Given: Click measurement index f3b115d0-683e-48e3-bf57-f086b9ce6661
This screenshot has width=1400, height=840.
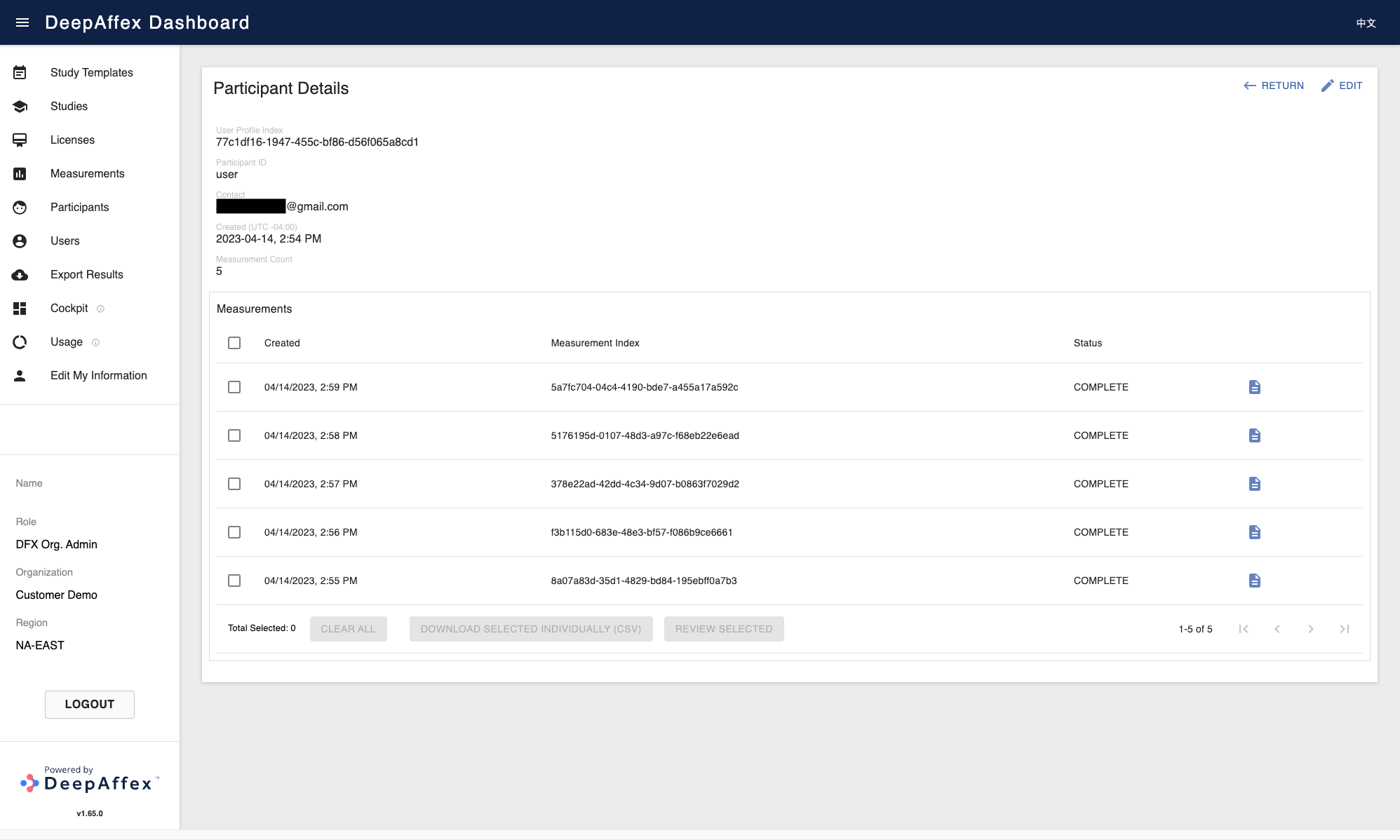Looking at the screenshot, I should pos(642,532).
